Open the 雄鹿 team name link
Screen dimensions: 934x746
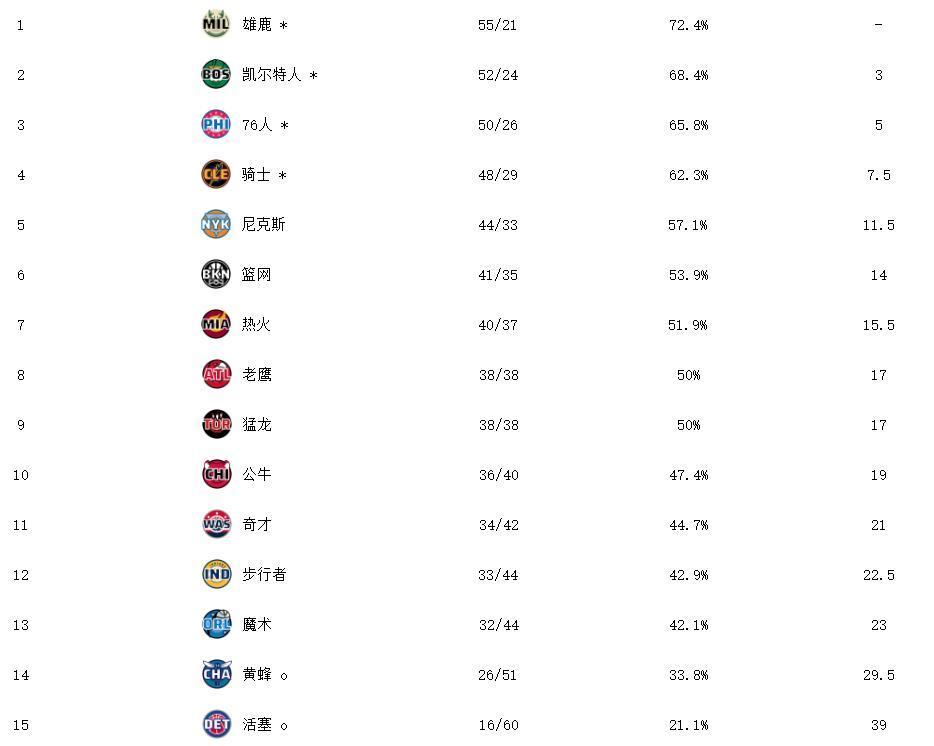tap(257, 24)
